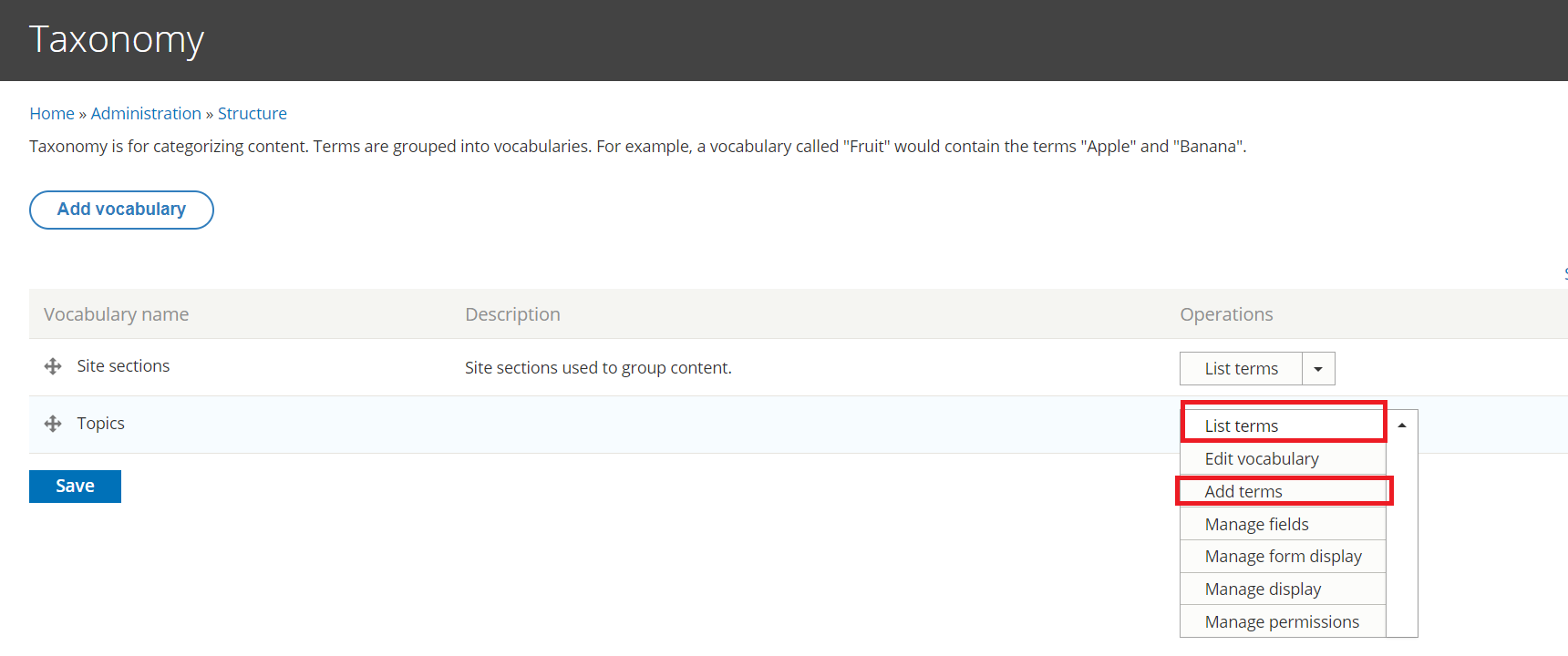
Task: Choose Manage display for Topics
Action: pyautogui.click(x=1263, y=589)
